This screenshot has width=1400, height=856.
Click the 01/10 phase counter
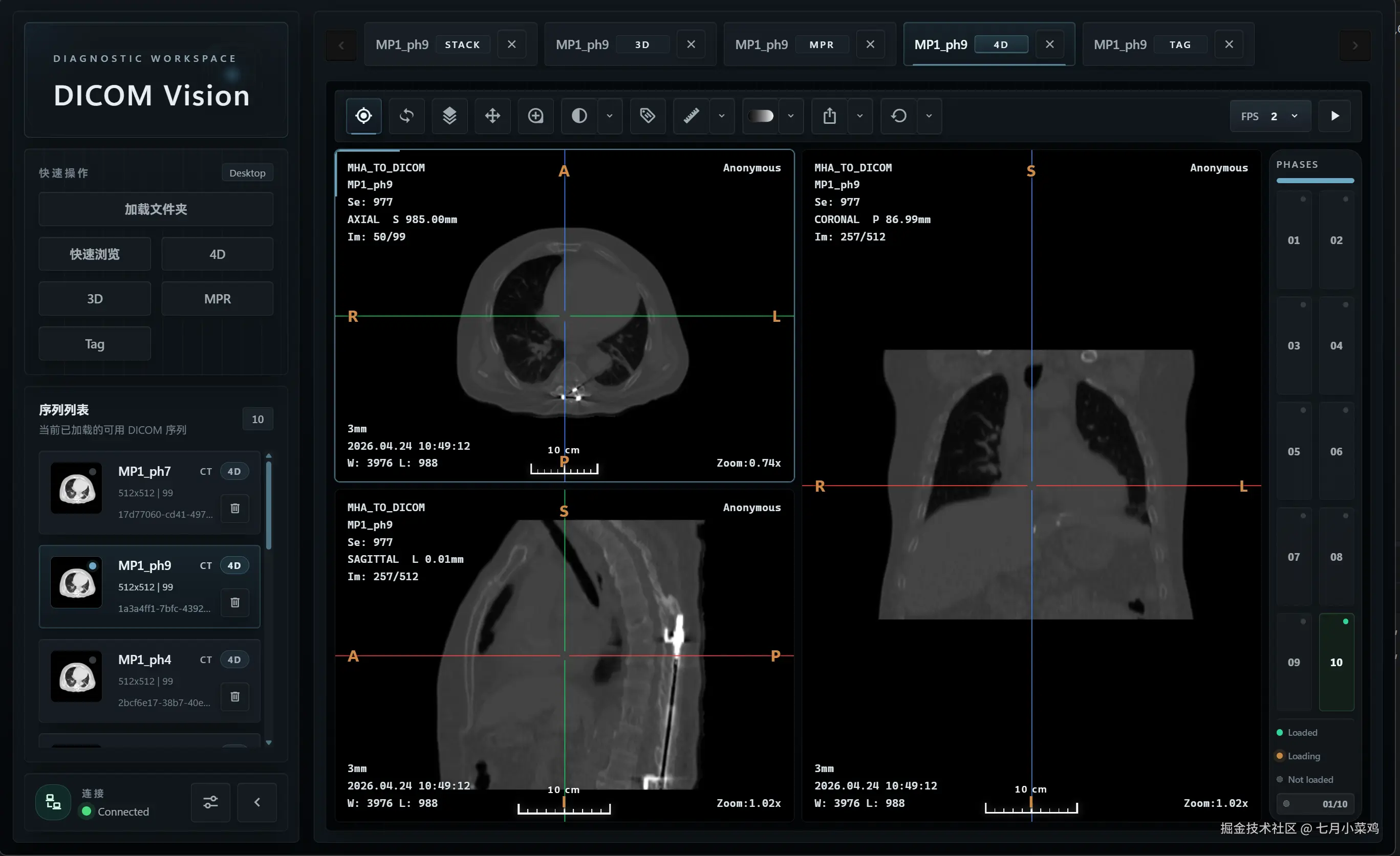pyautogui.click(x=1316, y=804)
